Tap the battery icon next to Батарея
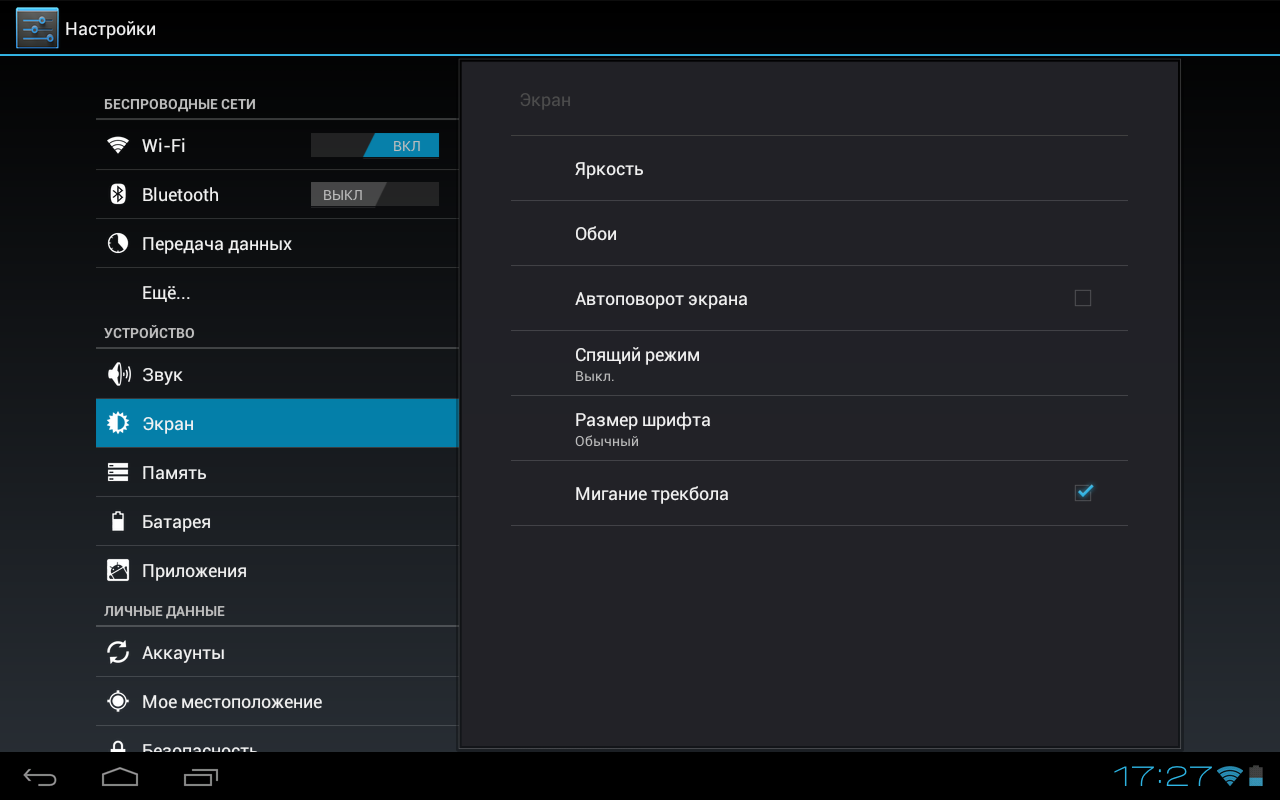This screenshot has width=1280, height=800. (118, 521)
